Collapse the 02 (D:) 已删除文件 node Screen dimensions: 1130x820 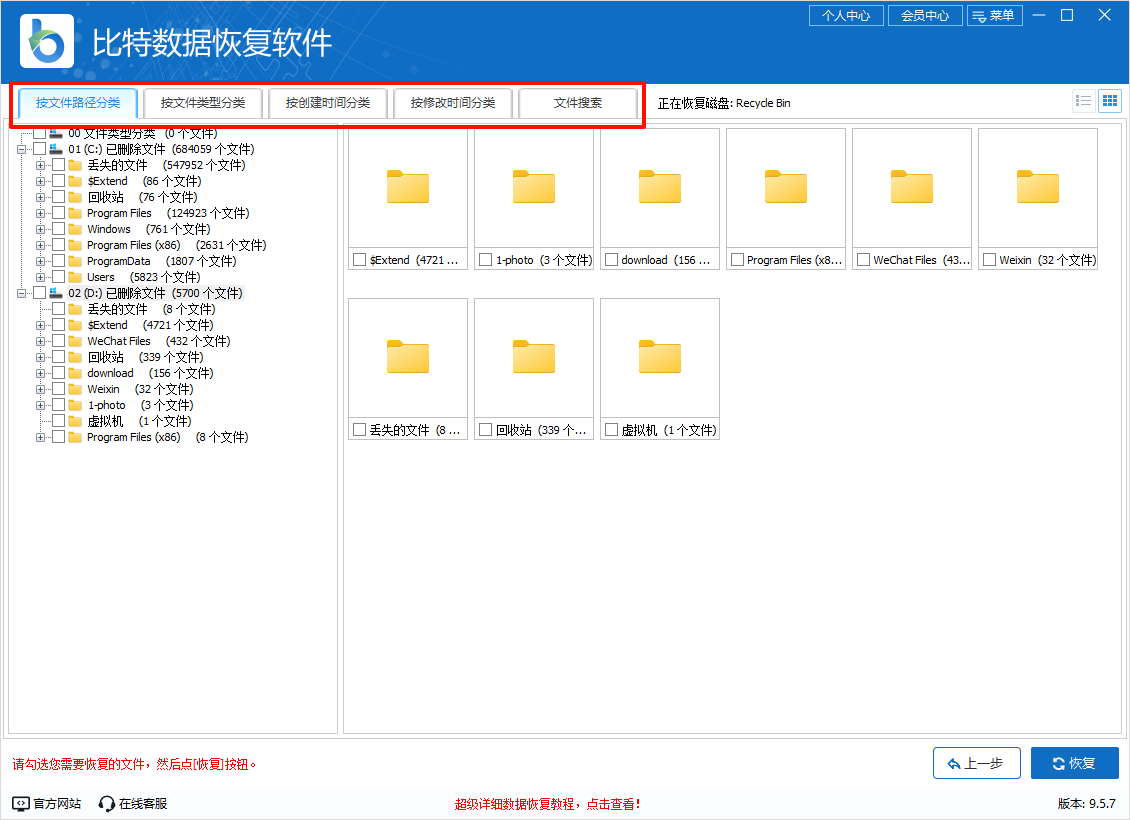22,293
